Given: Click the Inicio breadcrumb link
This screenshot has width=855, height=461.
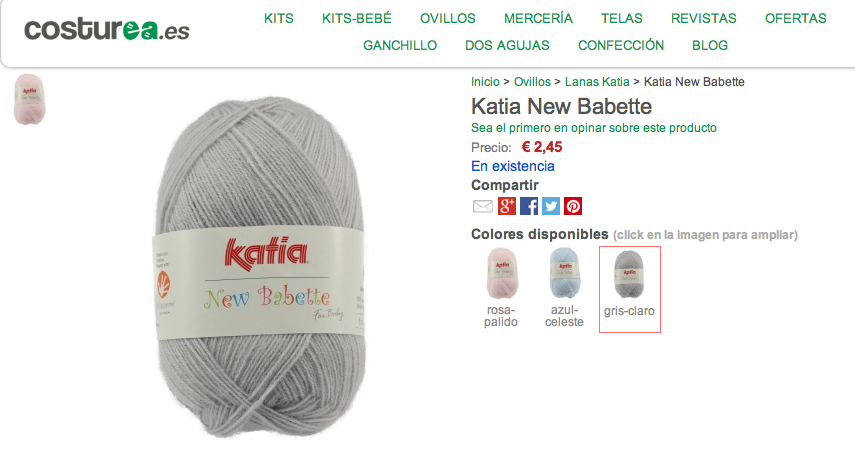Looking at the screenshot, I should (x=485, y=82).
